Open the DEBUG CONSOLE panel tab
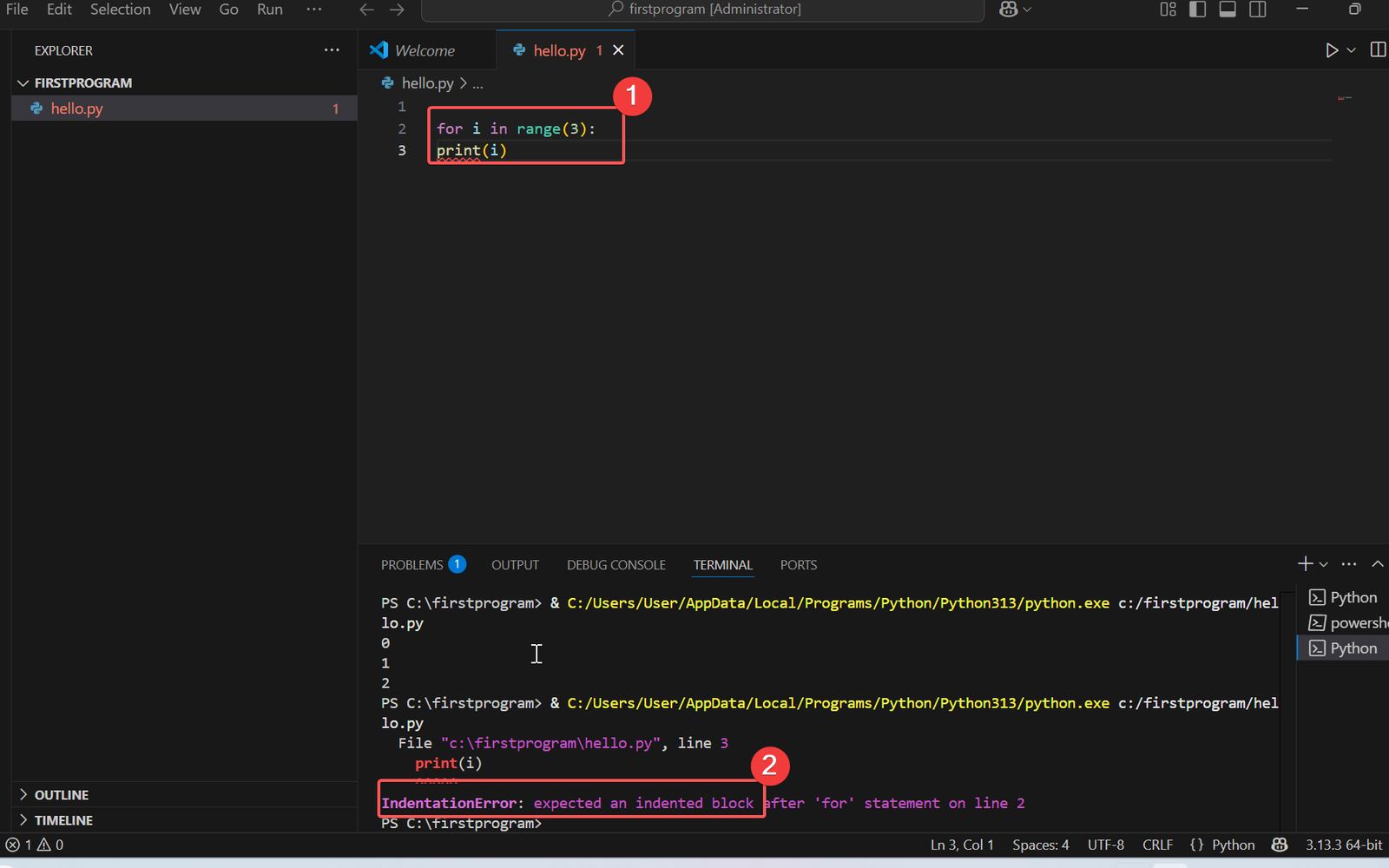This screenshot has height=868, width=1389. pyautogui.click(x=616, y=565)
